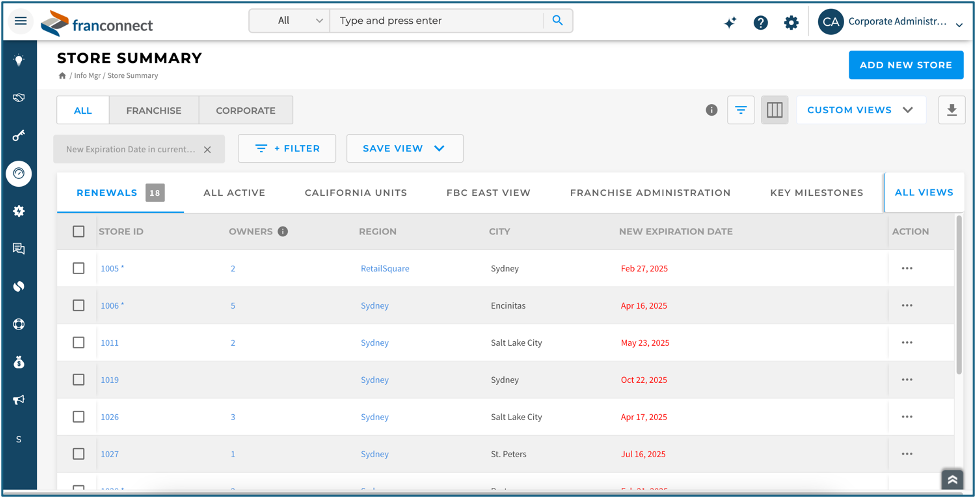Click the home breadcrumb icon
The height and width of the screenshot is (498, 976).
pyautogui.click(x=62, y=75)
